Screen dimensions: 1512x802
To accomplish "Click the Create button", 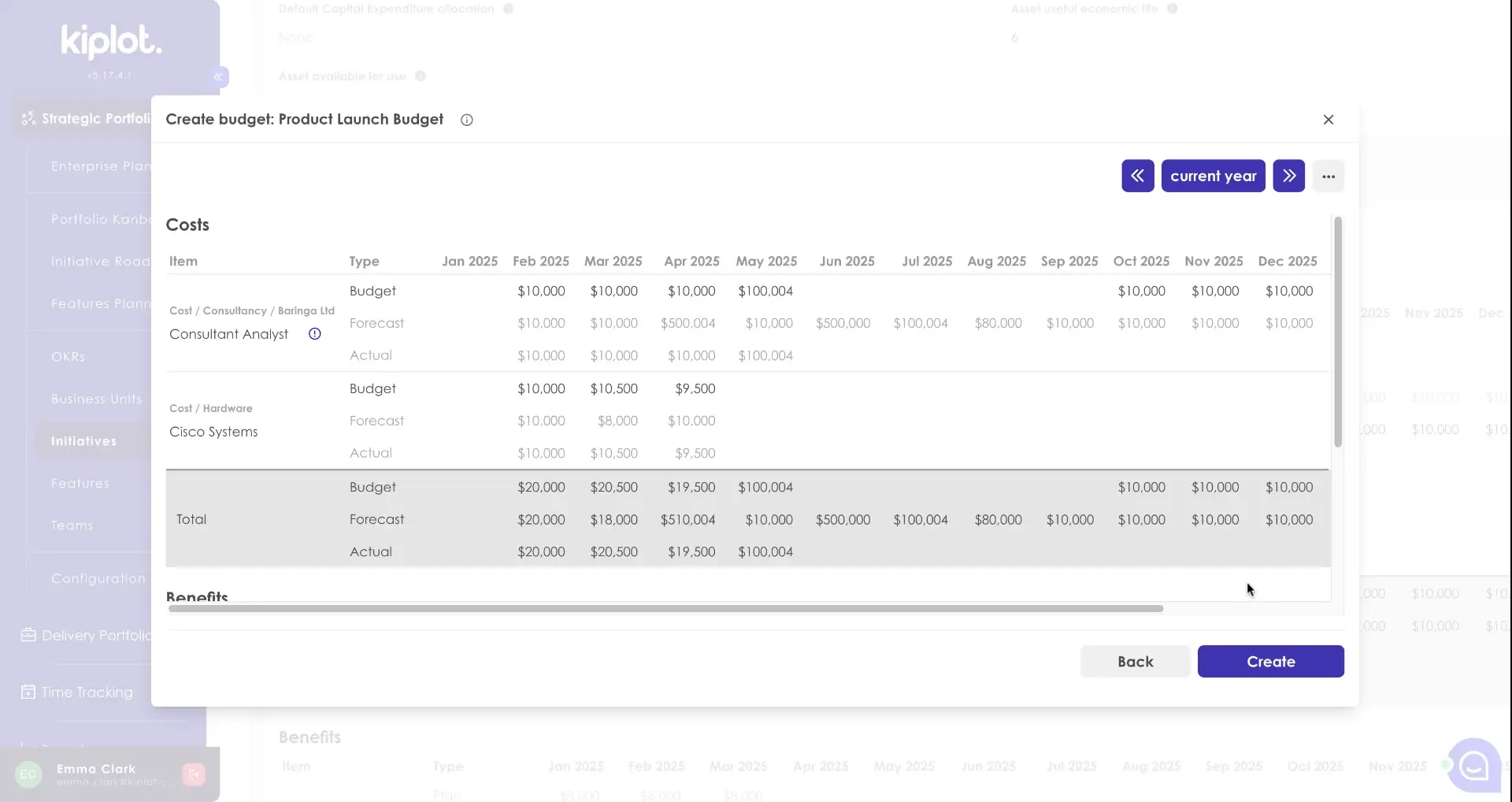I will pyautogui.click(x=1270, y=662).
